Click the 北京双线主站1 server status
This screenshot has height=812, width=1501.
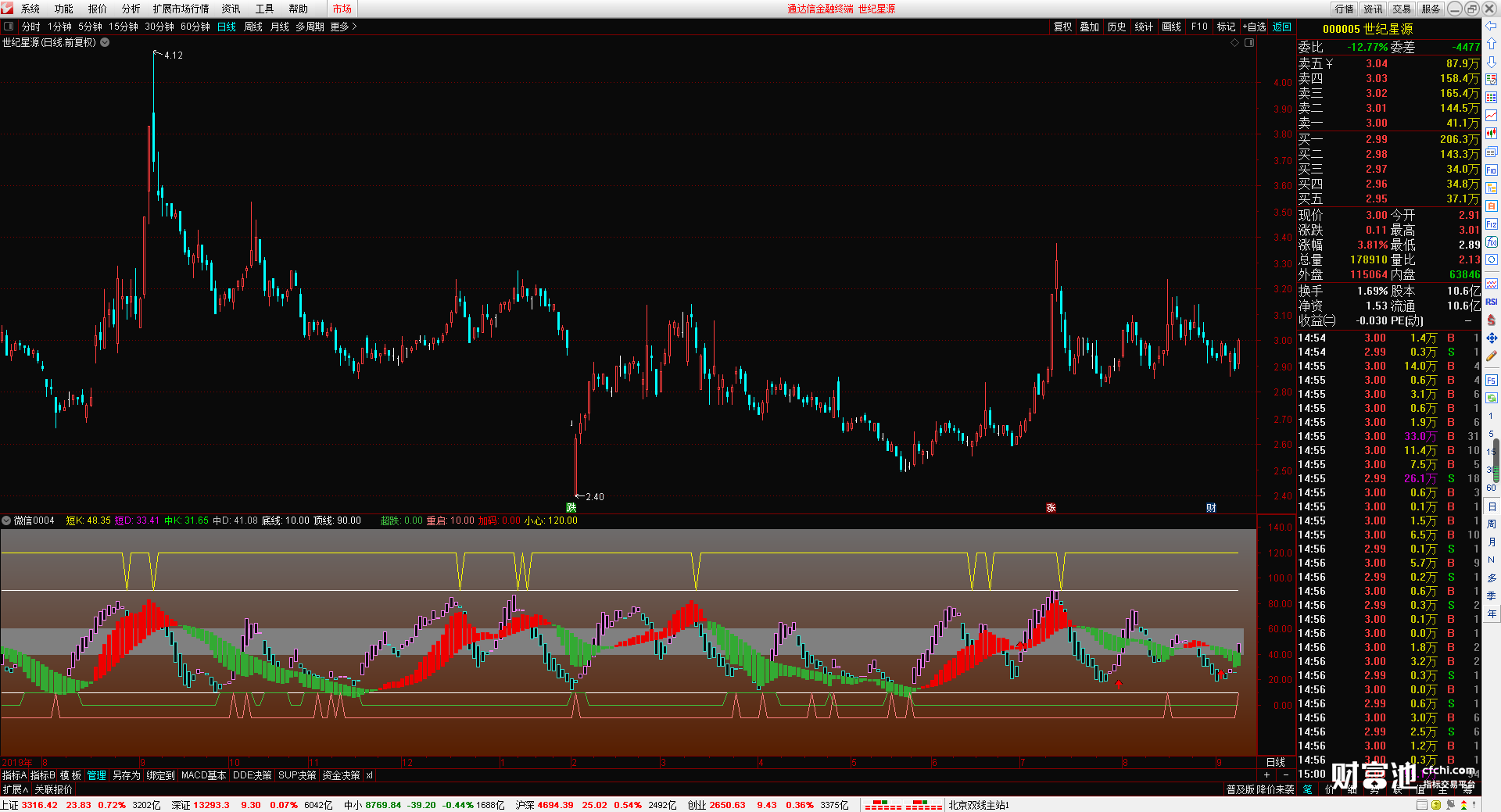(x=979, y=805)
